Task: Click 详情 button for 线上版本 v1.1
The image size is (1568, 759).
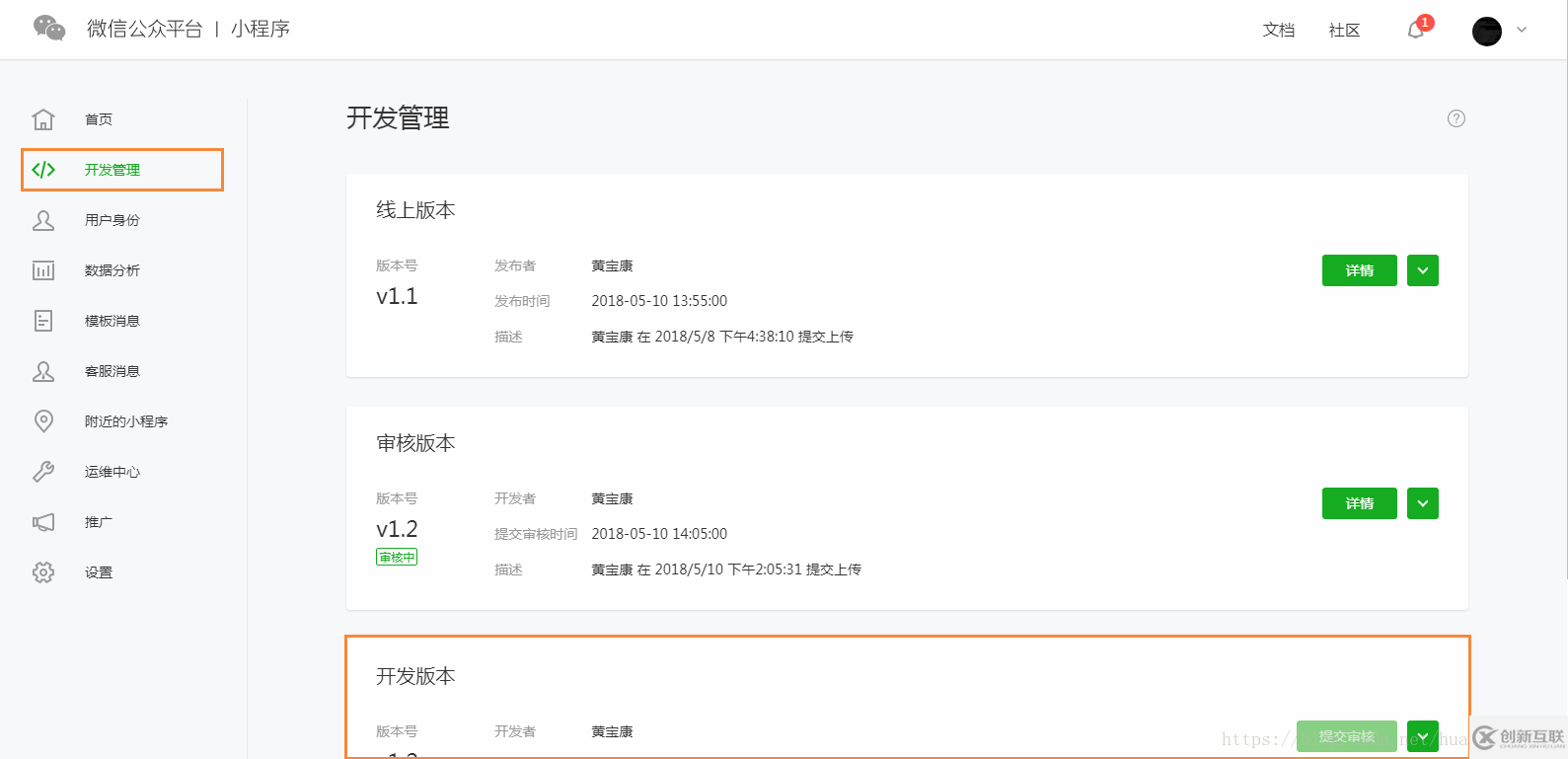Action: click(1359, 270)
